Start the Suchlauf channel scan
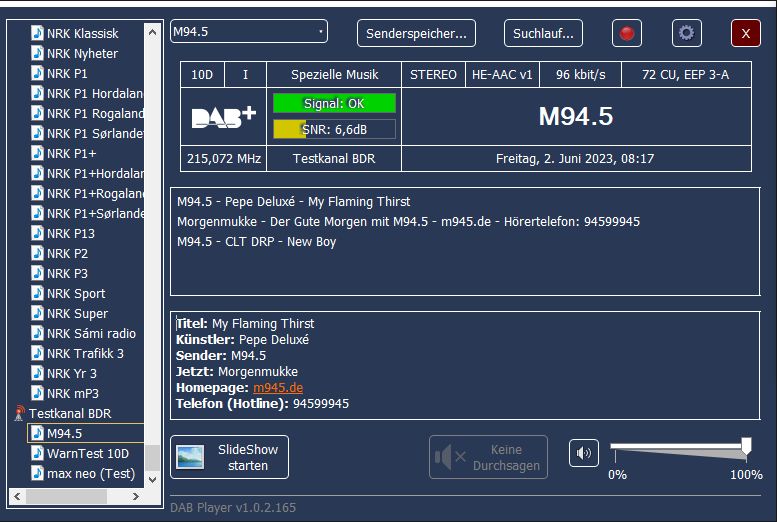The height and width of the screenshot is (522, 777). (x=542, y=33)
